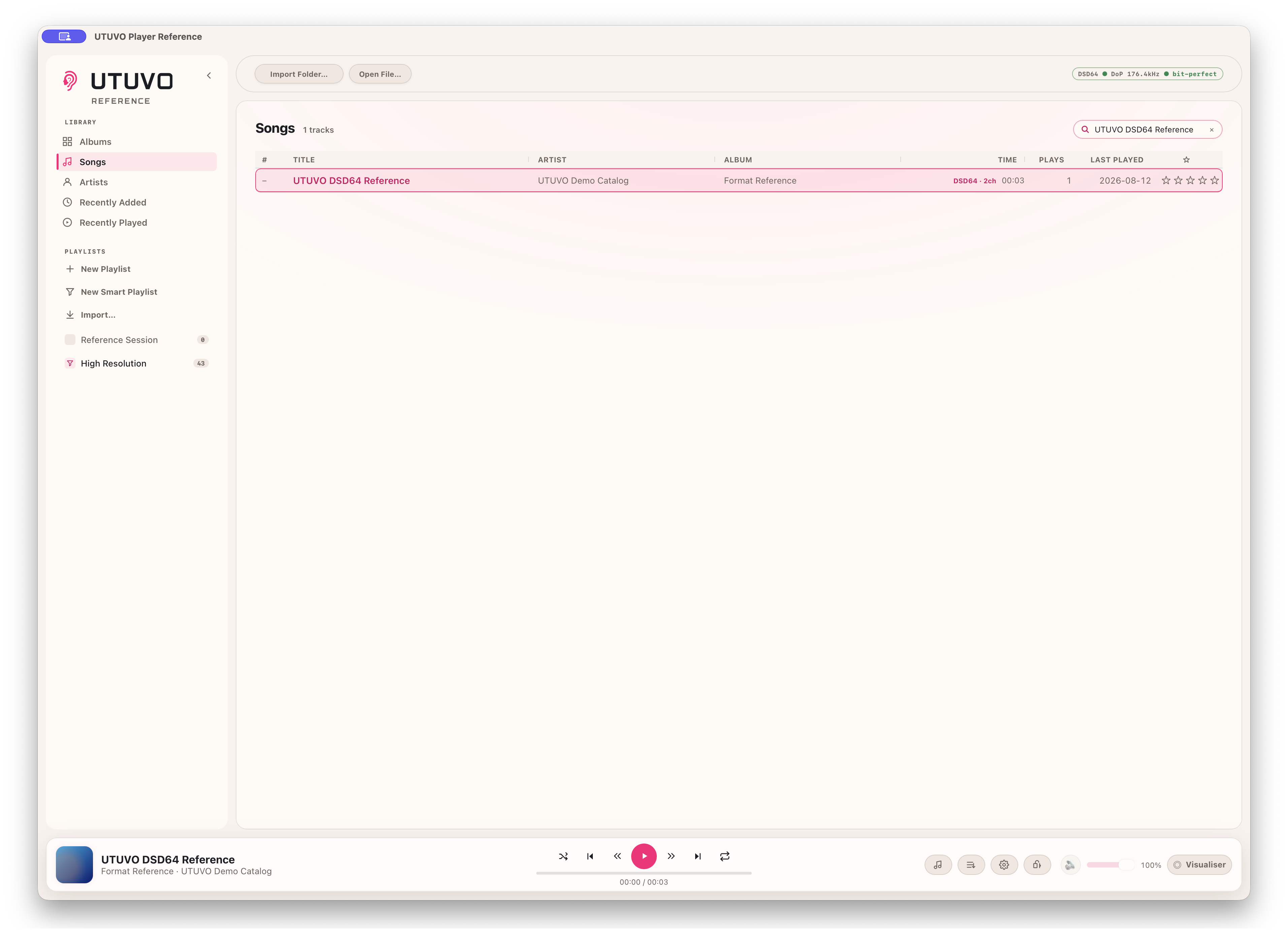Open the Artists view
Image resolution: width=1288 pixels, height=950 pixels.
coord(136,182)
